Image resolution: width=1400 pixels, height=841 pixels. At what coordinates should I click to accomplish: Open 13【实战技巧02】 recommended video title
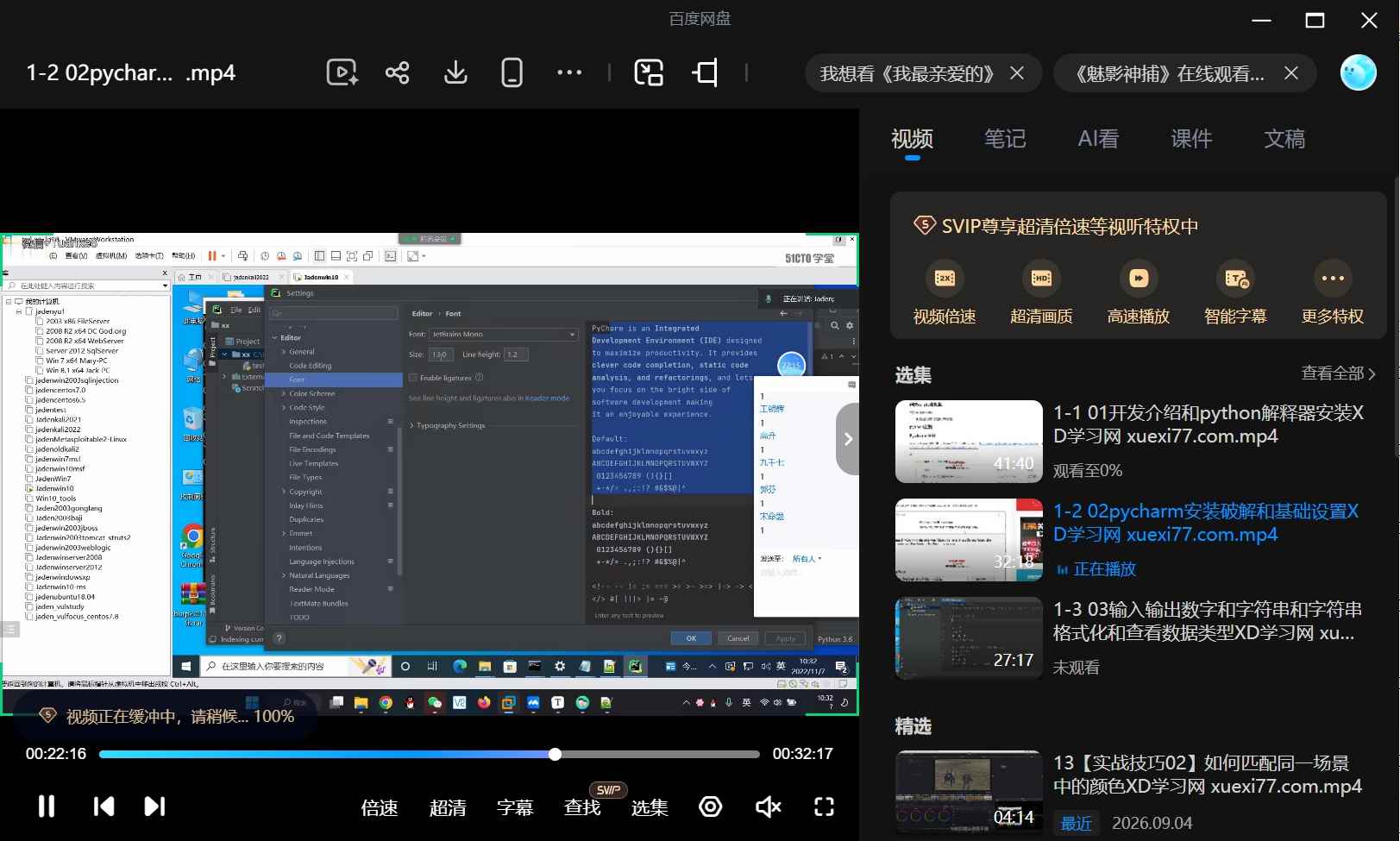pos(1208,775)
